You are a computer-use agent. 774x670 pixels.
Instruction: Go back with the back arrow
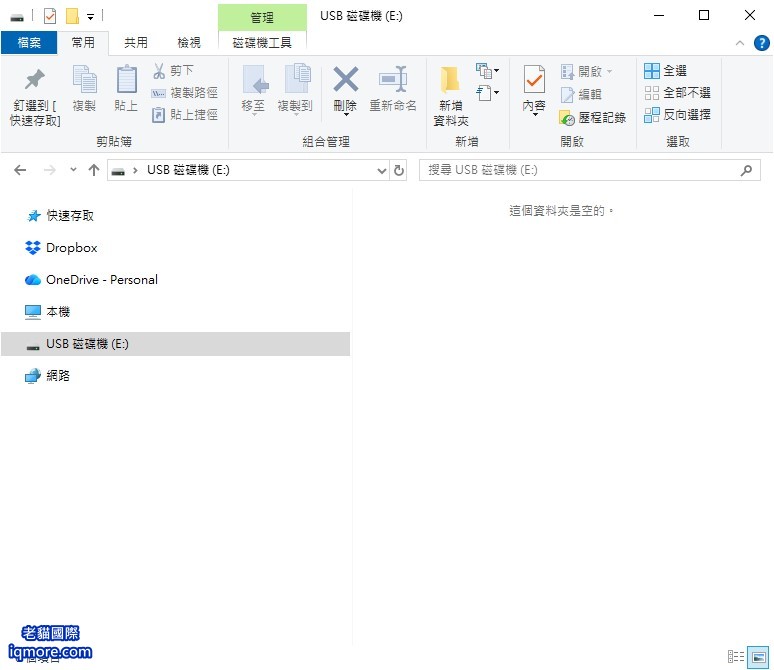(x=20, y=170)
